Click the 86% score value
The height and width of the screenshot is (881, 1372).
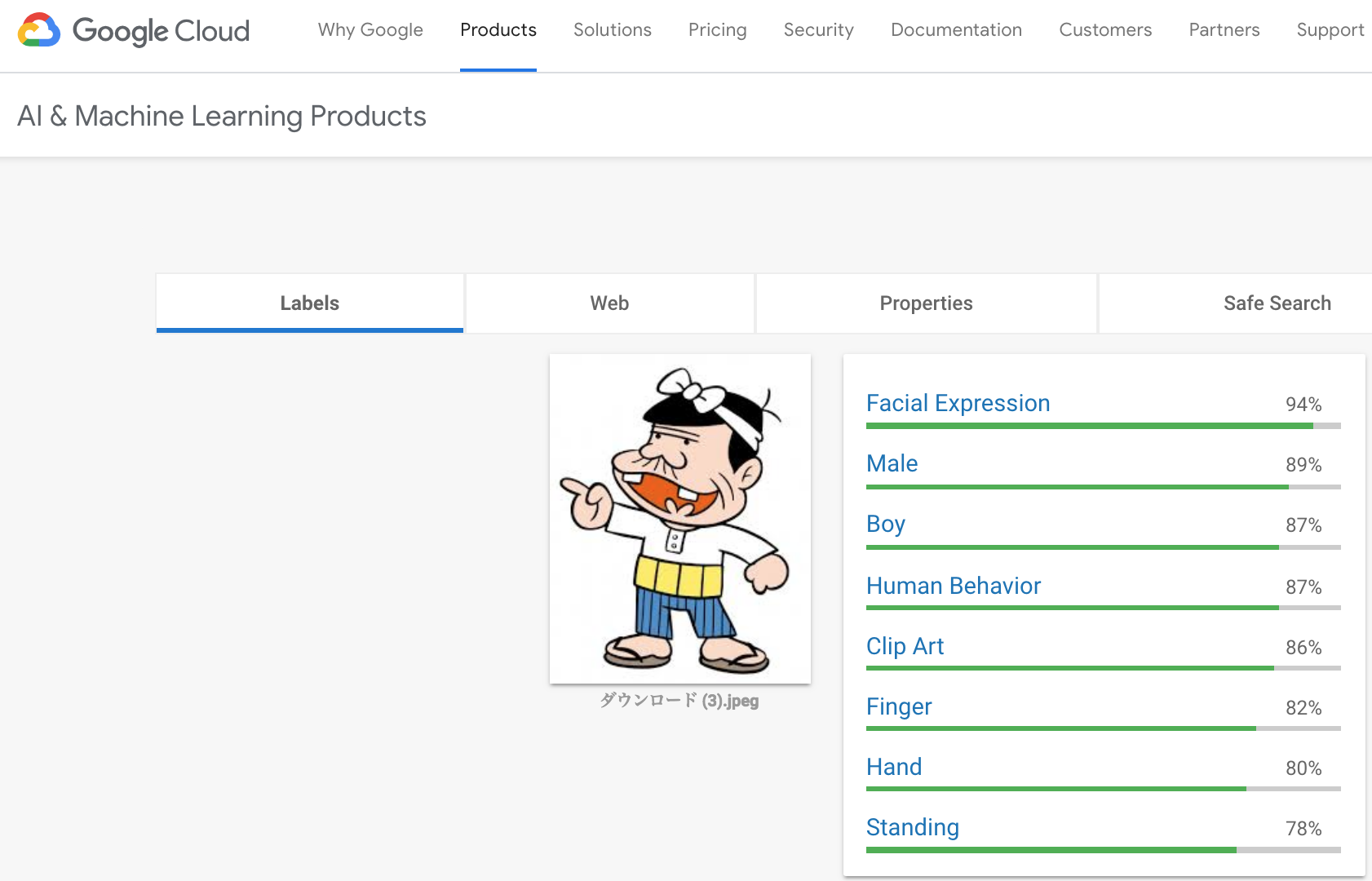click(1303, 648)
